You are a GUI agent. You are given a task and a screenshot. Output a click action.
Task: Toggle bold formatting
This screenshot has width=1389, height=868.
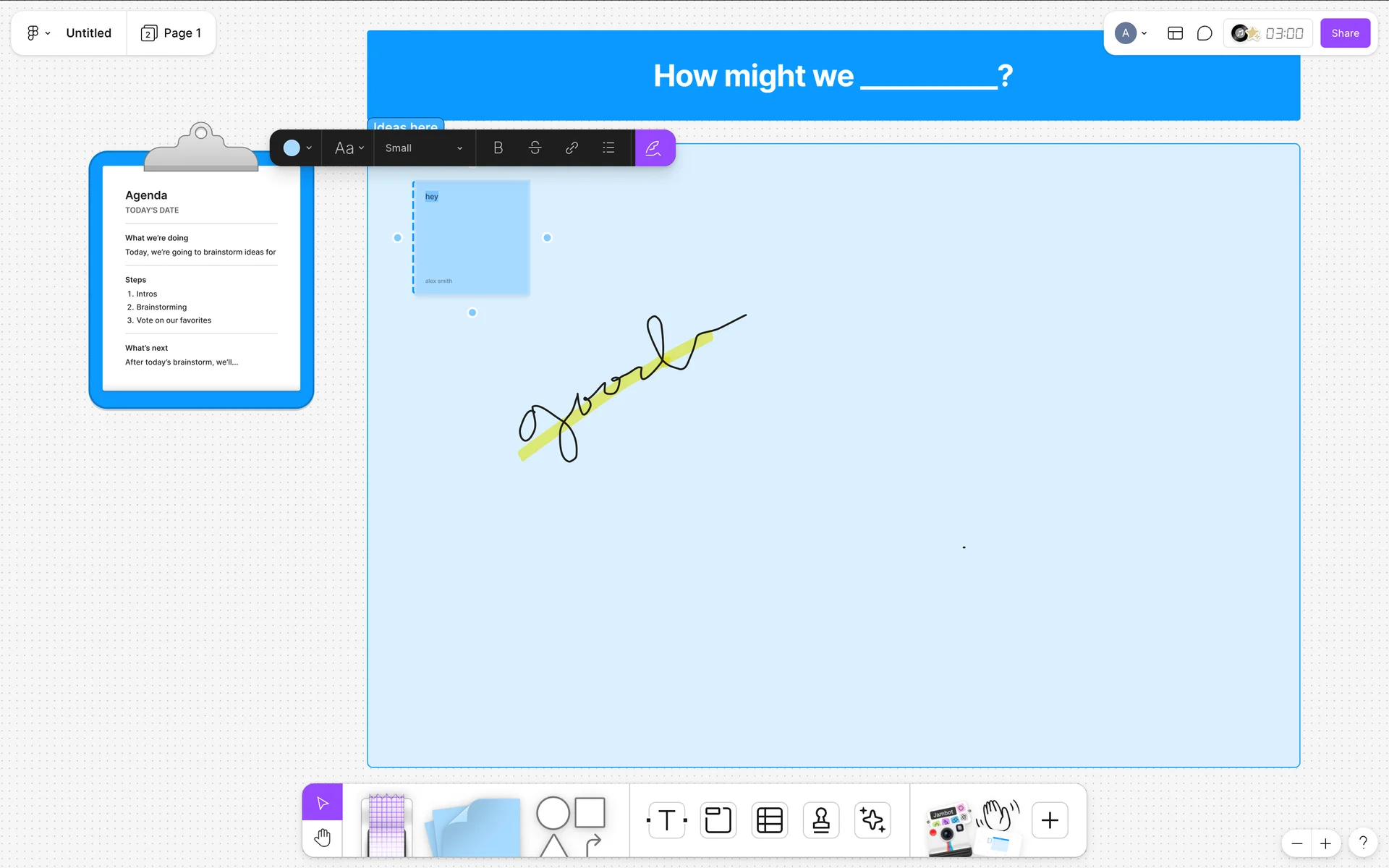click(x=498, y=148)
